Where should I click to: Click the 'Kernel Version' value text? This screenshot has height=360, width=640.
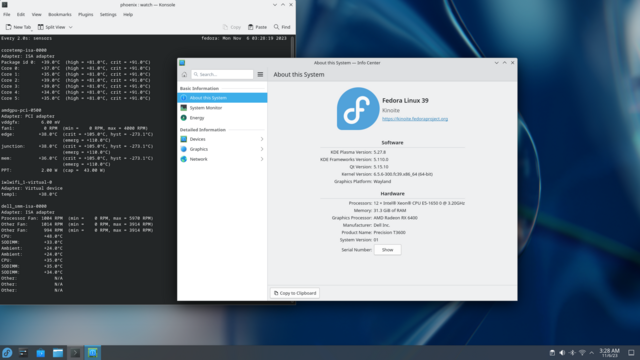pos(403,174)
